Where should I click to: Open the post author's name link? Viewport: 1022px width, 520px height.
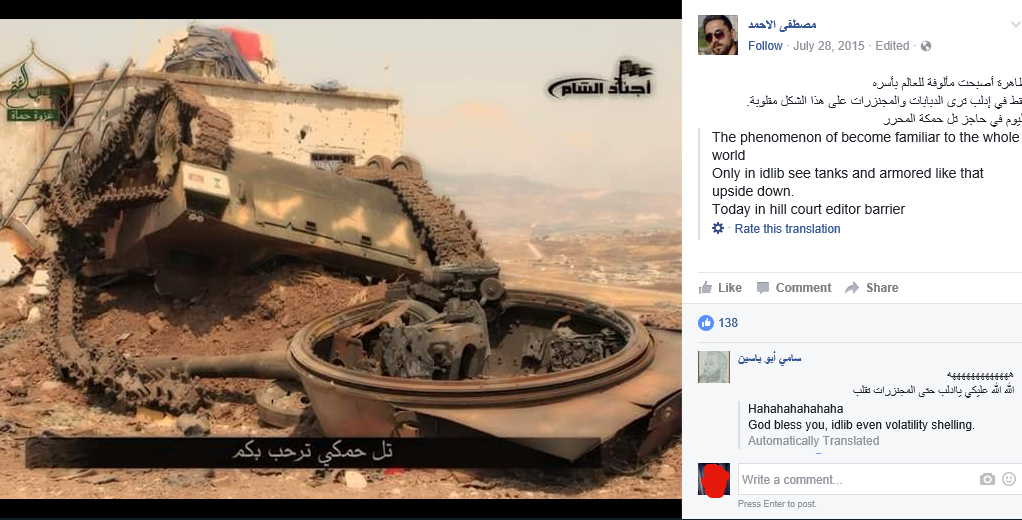(782, 25)
